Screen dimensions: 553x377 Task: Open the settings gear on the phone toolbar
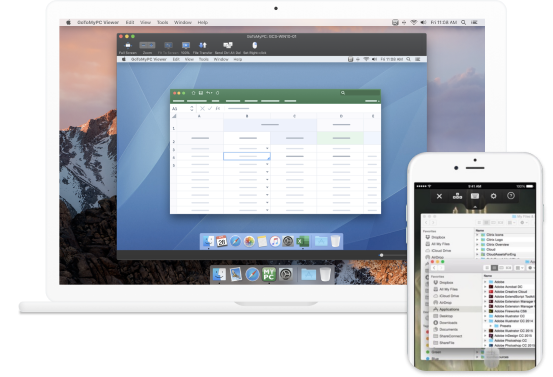click(493, 196)
